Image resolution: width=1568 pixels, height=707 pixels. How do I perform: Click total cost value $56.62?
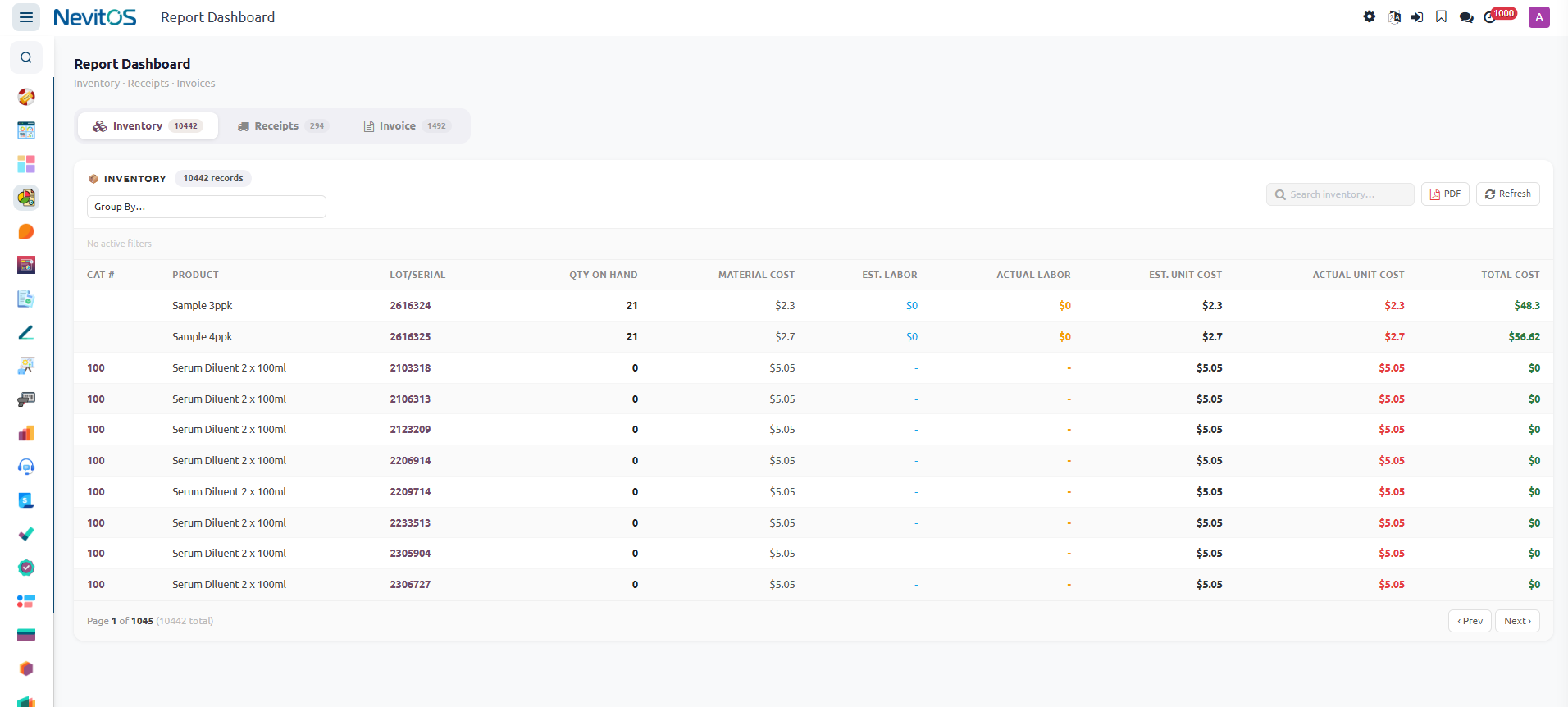tap(1525, 337)
